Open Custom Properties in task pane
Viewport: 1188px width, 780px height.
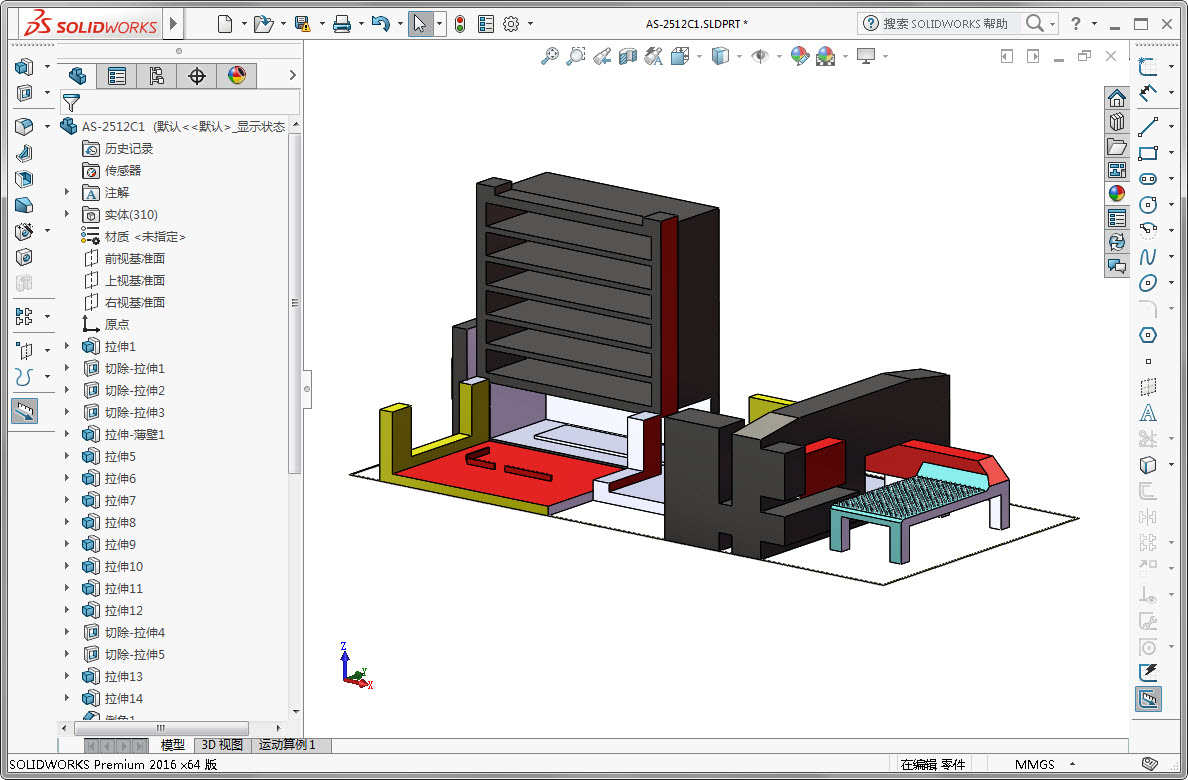pos(1117,218)
